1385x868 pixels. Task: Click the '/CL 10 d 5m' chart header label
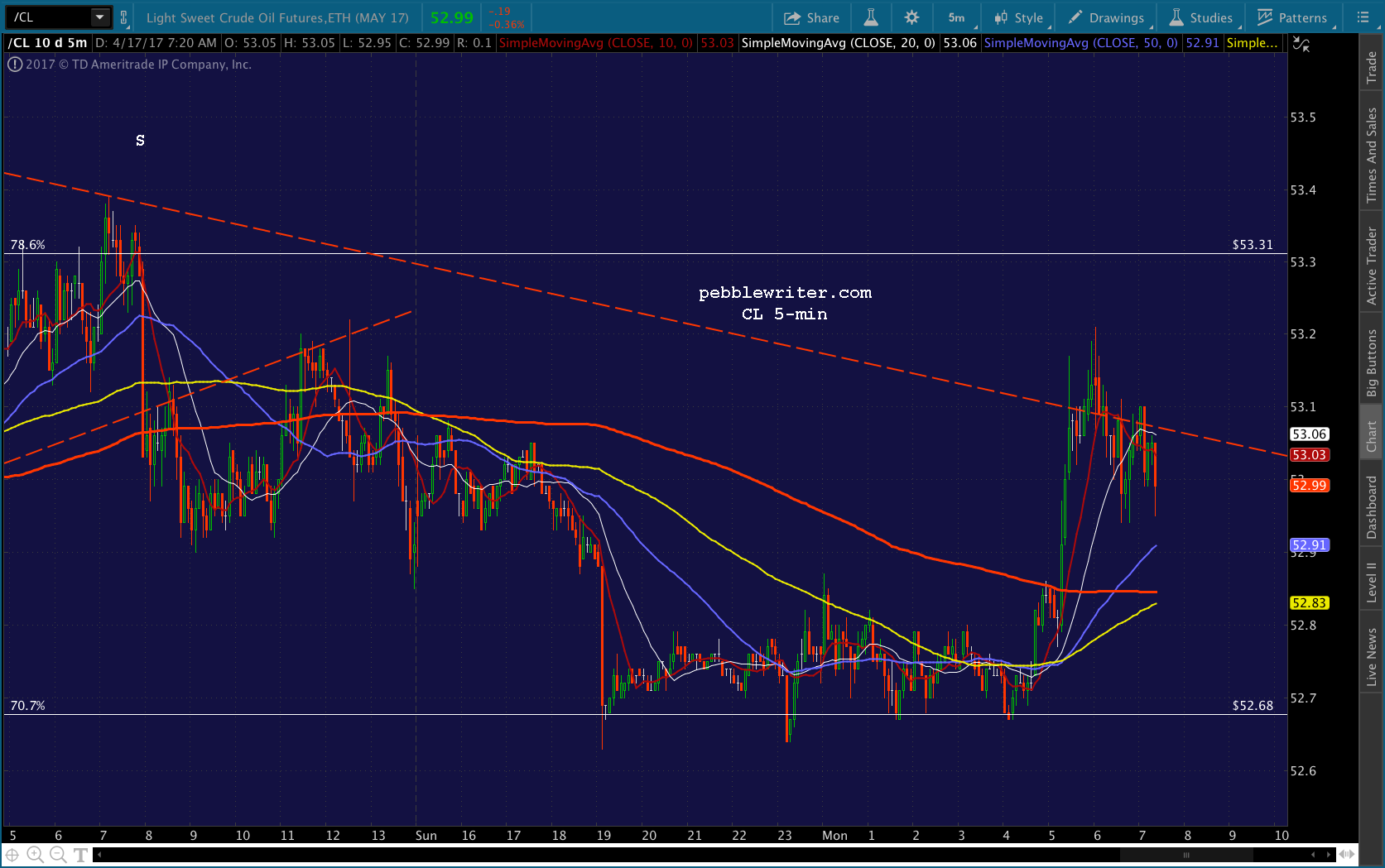48,43
